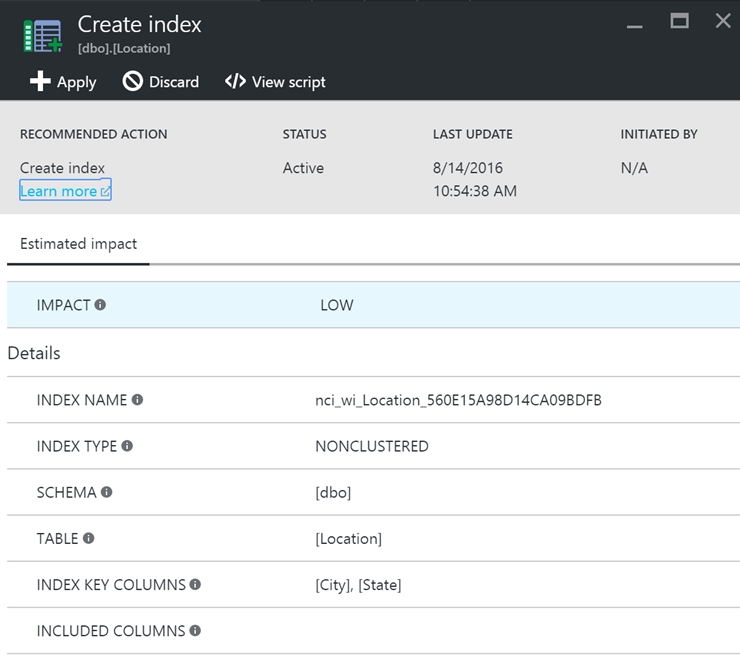Click the [dbo].[Location] subtitle

click(x=124, y=48)
